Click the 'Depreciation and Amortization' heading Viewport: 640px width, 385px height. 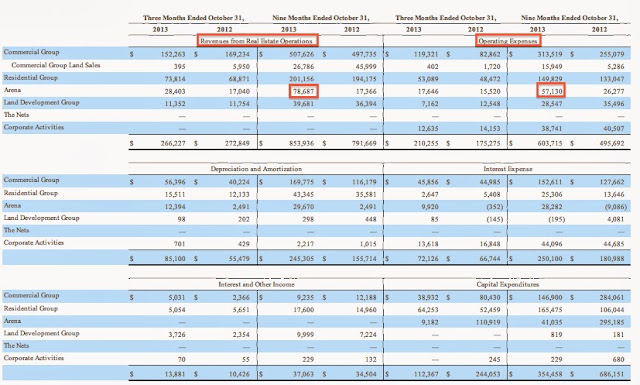pos(256,169)
